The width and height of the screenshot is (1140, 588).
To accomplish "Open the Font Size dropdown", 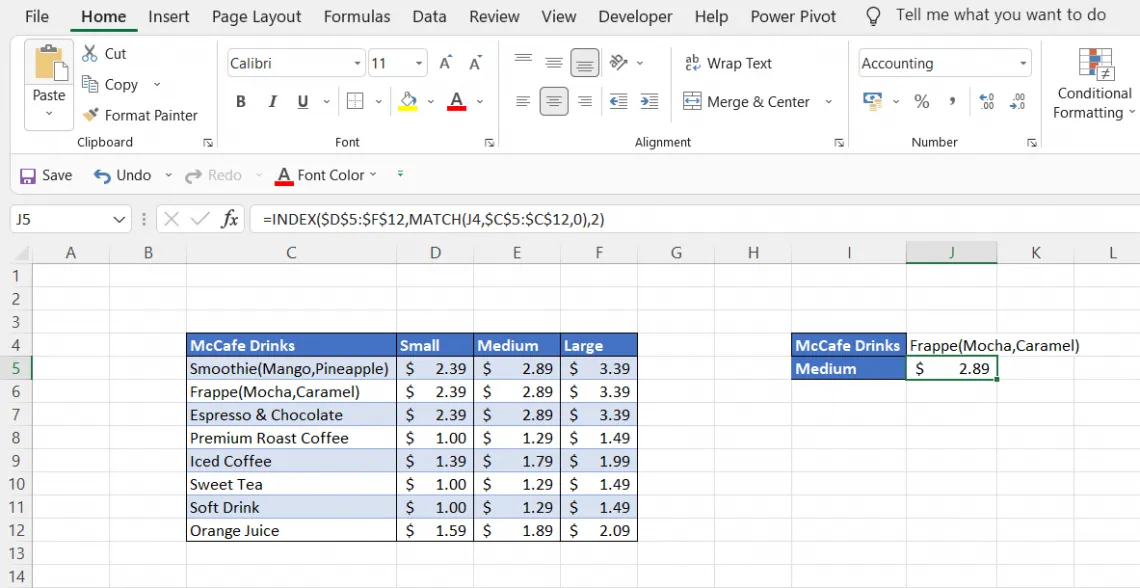I will [421, 62].
